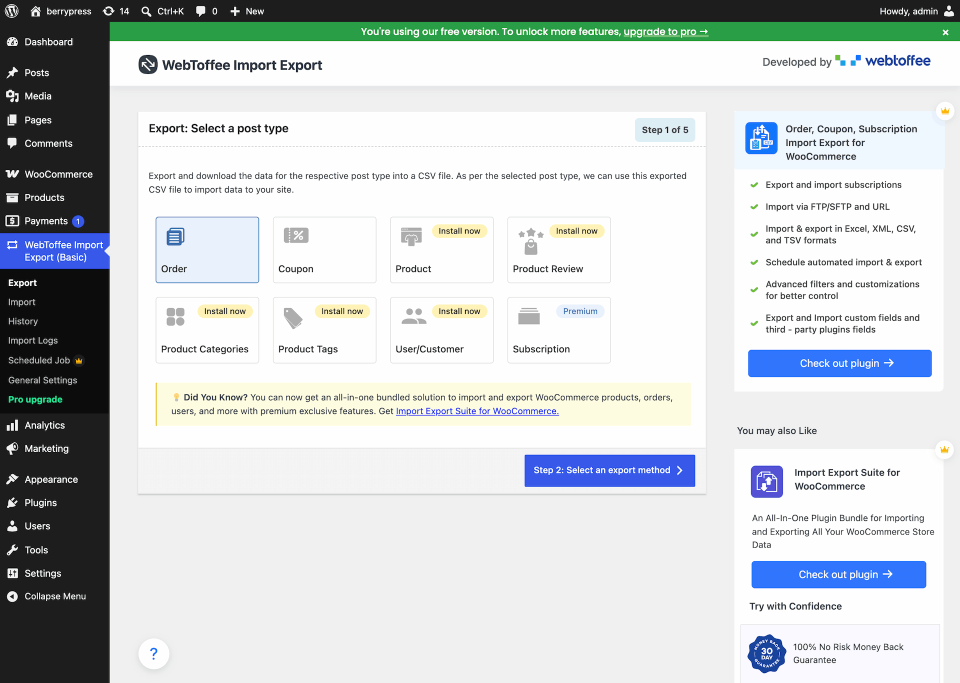Click Install now badge on Product
The image size is (960, 683).
[459, 231]
